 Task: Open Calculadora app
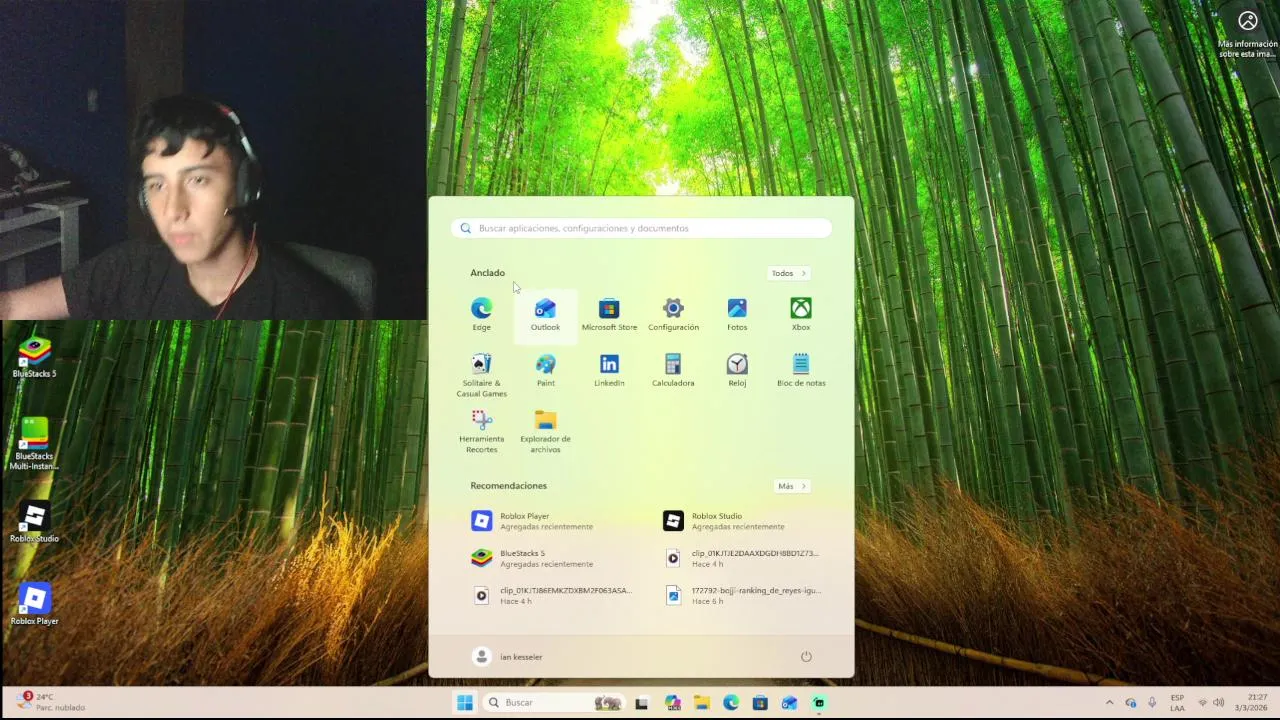(673, 370)
